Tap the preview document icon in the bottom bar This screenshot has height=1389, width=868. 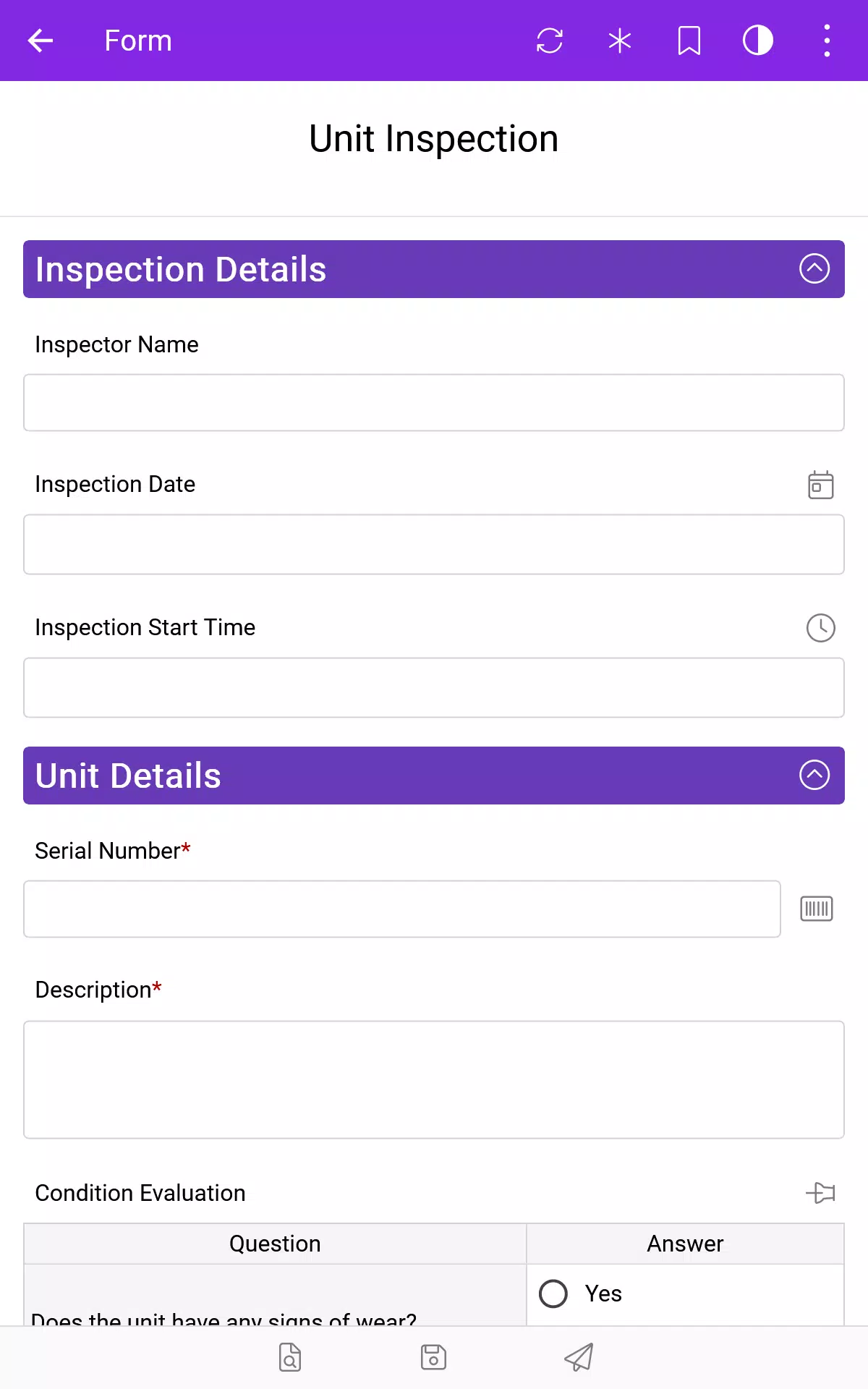[x=290, y=1357]
